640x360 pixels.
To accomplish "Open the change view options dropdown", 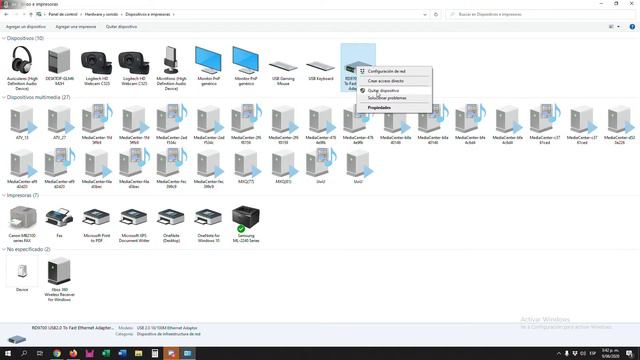I will [x=618, y=27].
